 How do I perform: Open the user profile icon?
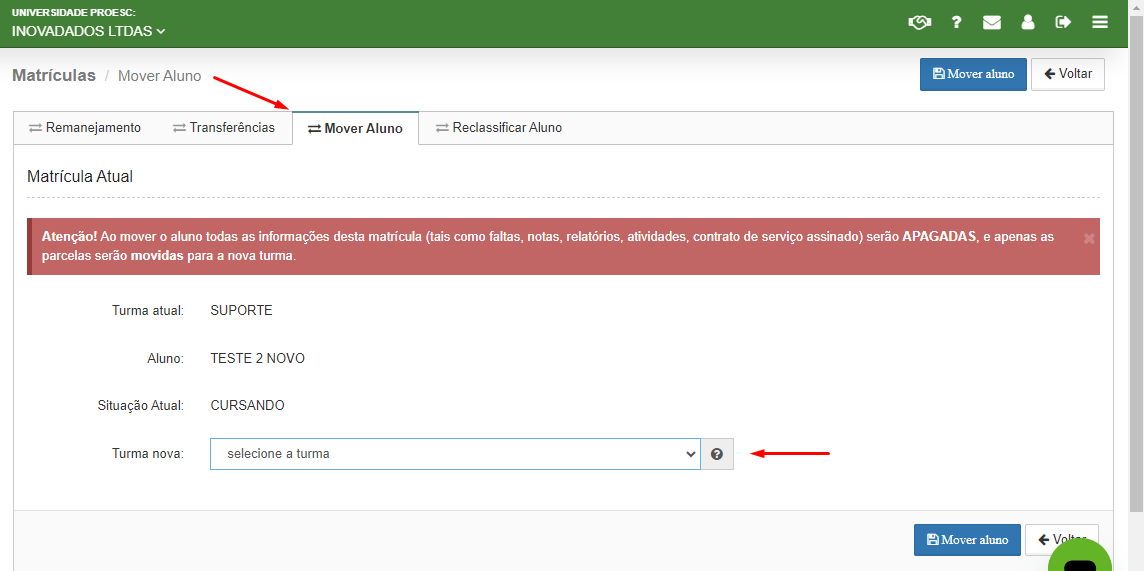click(1028, 23)
